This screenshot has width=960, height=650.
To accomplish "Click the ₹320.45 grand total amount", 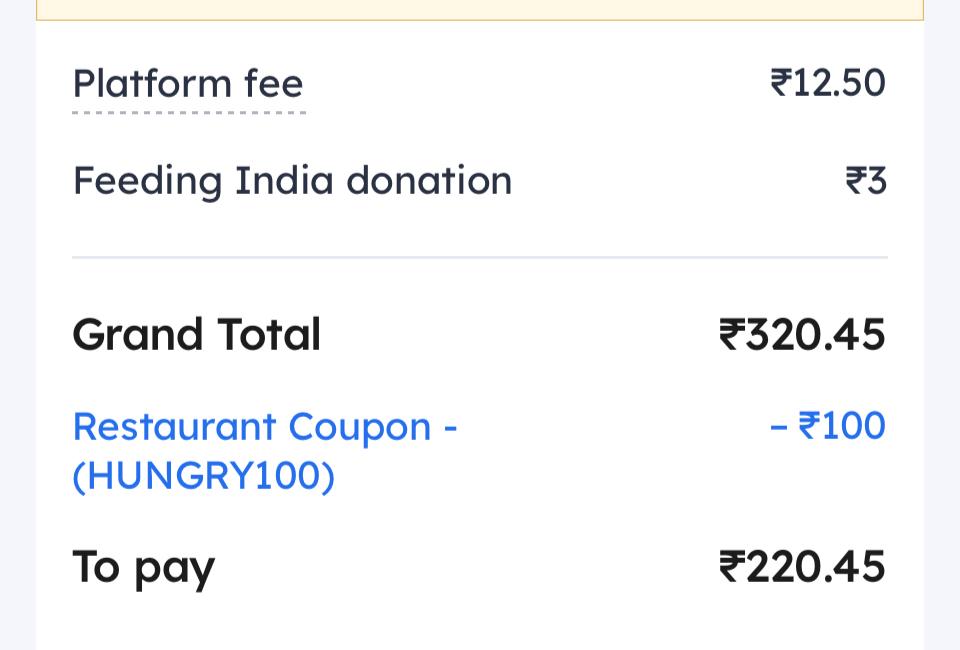I will pos(802,335).
